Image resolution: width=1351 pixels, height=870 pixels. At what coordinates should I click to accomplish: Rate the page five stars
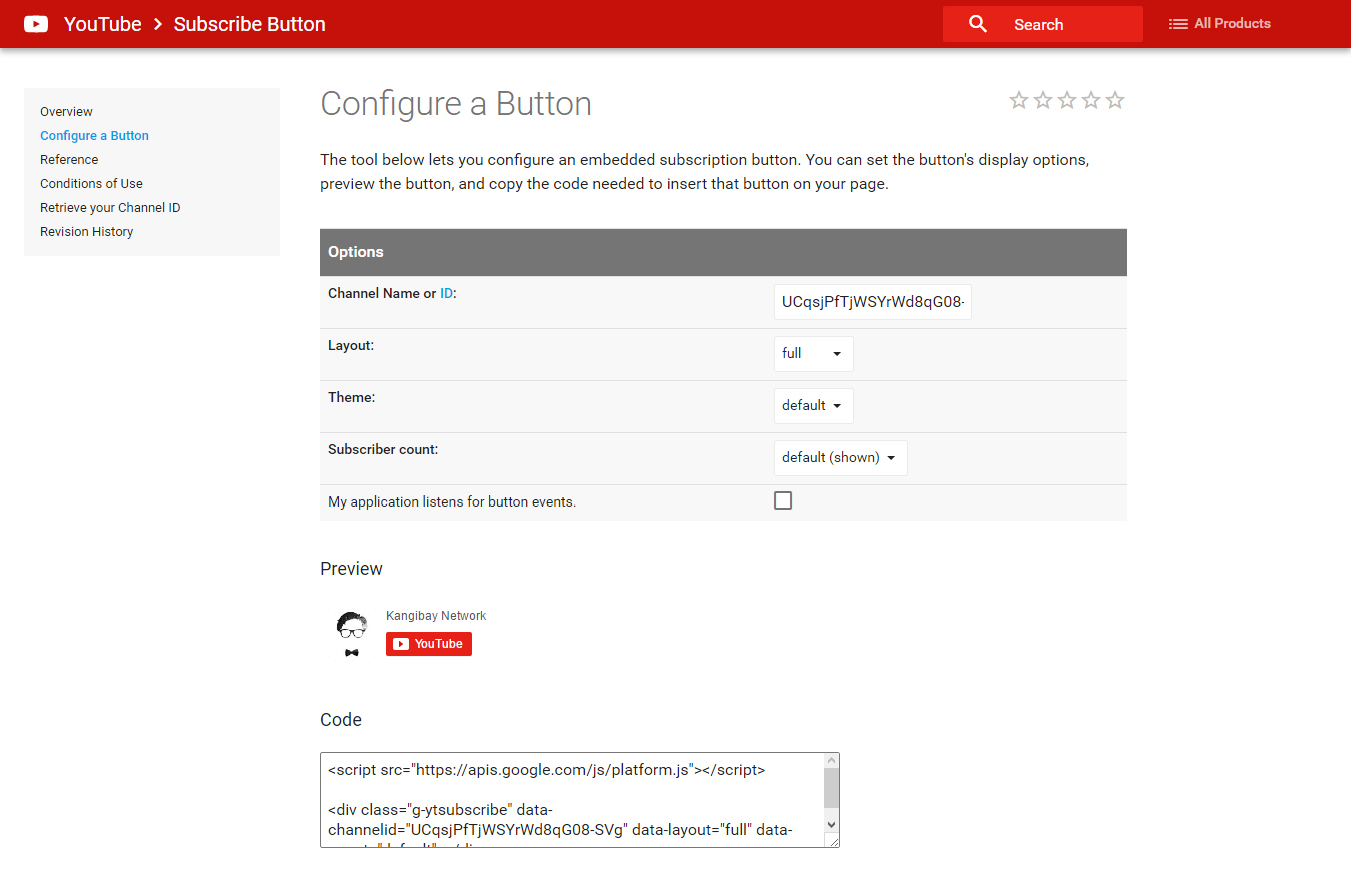click(1115, 100)
